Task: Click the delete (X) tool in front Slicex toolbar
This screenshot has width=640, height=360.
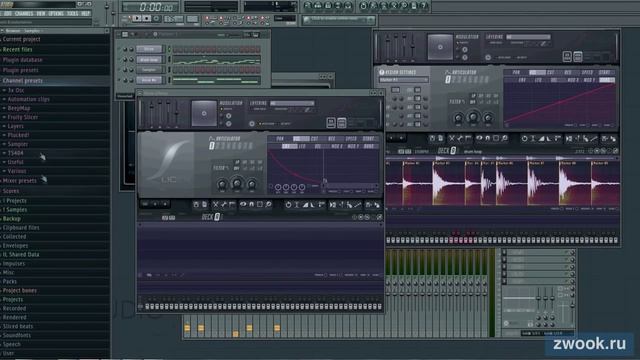Action: coord(216,204)
